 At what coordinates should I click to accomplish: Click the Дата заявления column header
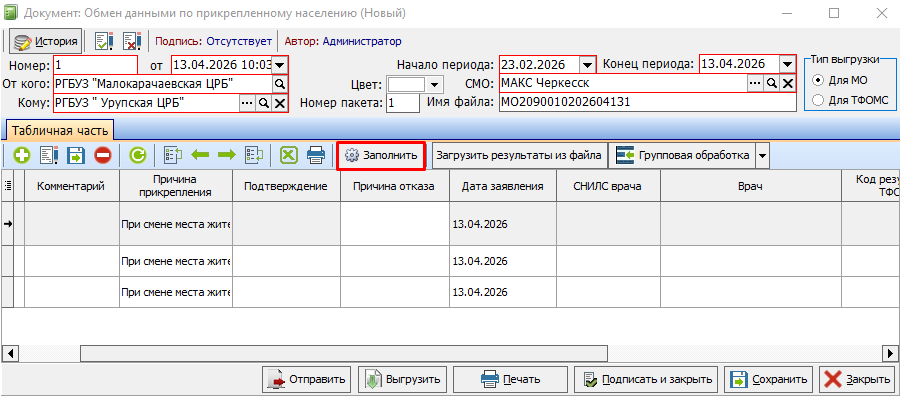click(503, 185)
